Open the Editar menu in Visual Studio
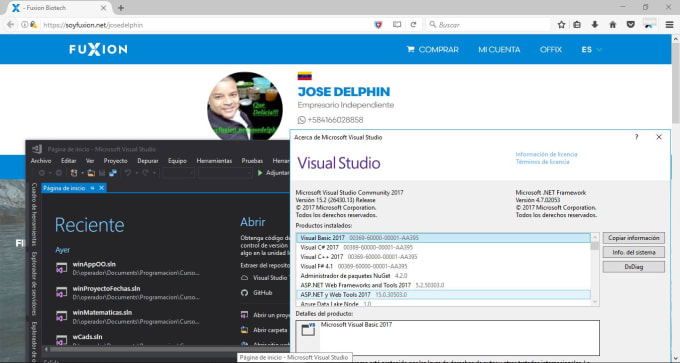Viewport: 680px width, 363px height. (x=69, y=160)
